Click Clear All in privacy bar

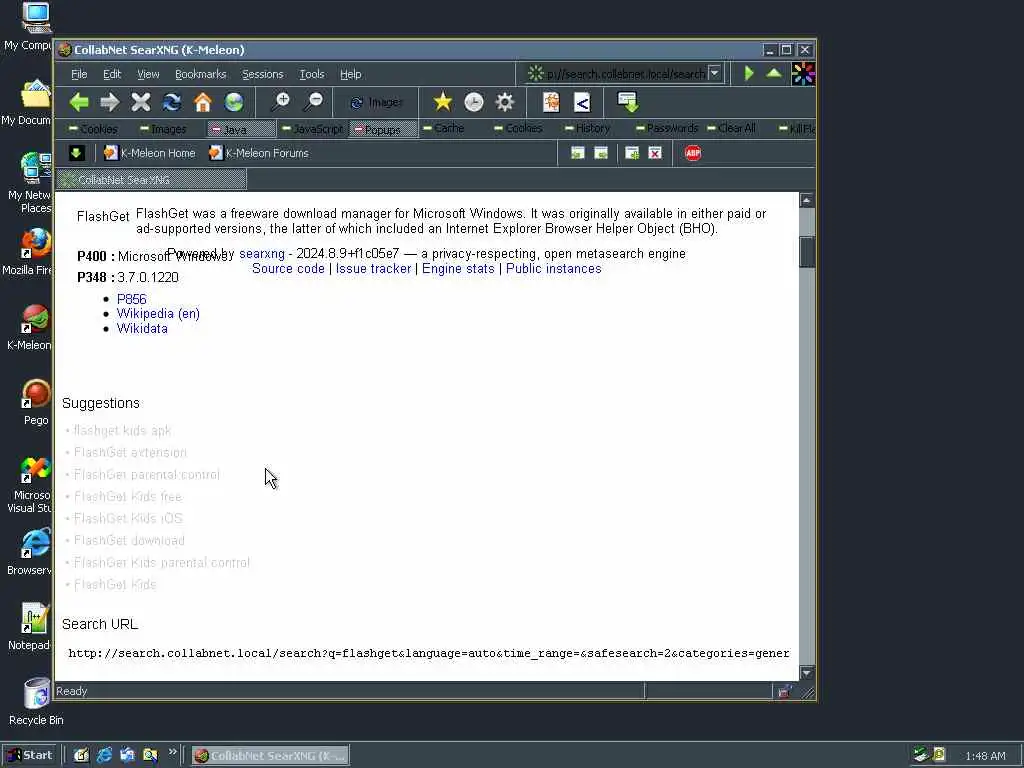coord(731,128)
